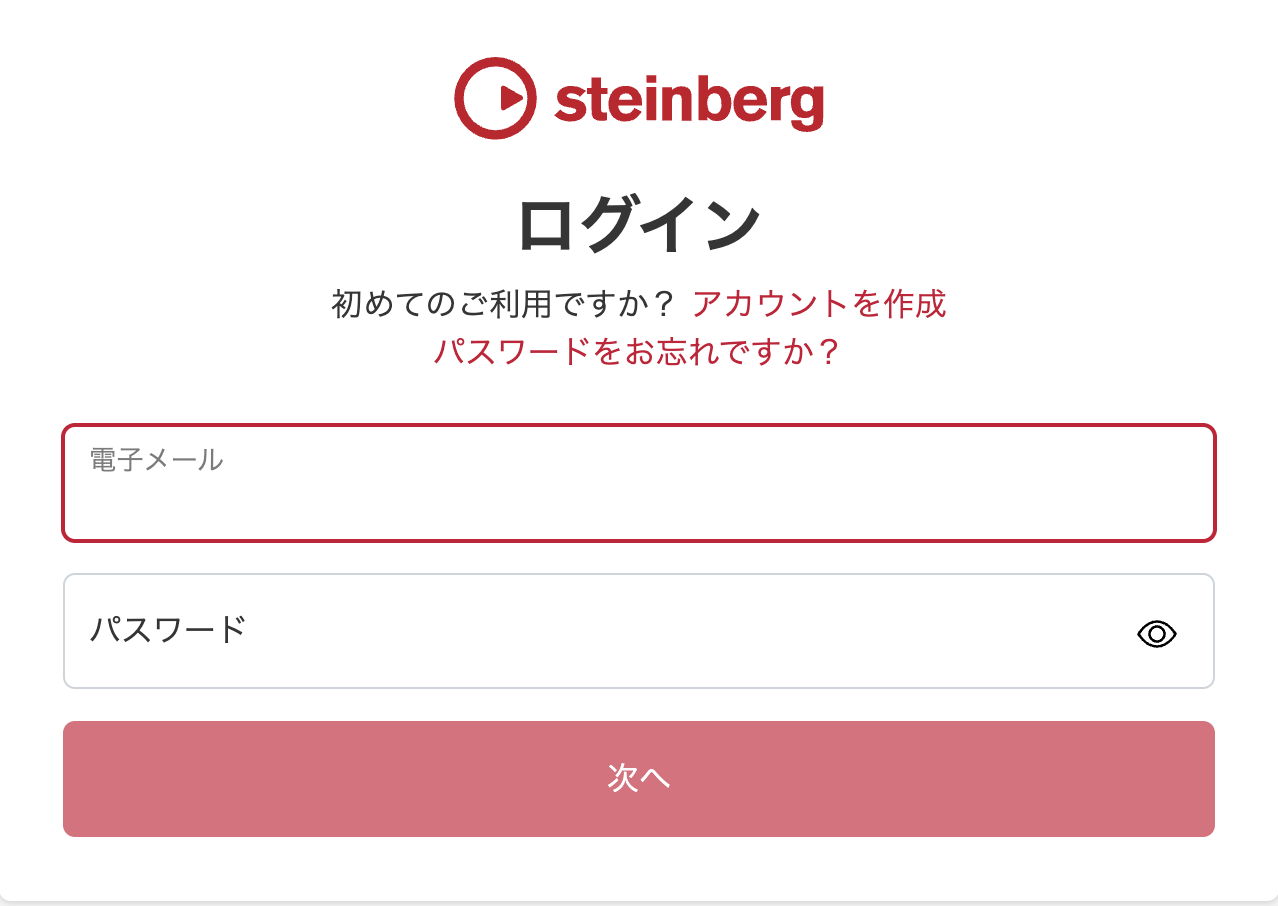Click the Steinberg circular play logo icon
Screen dimensions: 1278x906
[x=496, y=97]
